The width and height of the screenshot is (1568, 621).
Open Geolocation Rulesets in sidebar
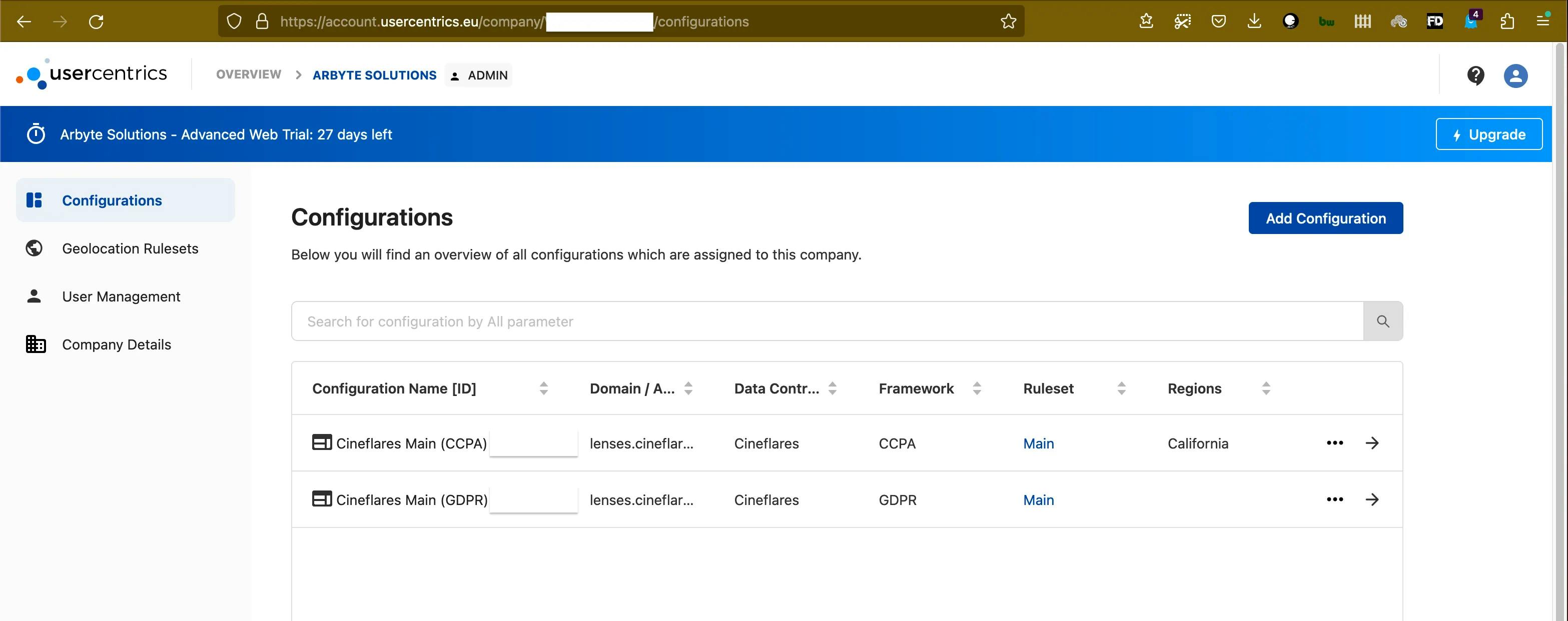(130, 248)
